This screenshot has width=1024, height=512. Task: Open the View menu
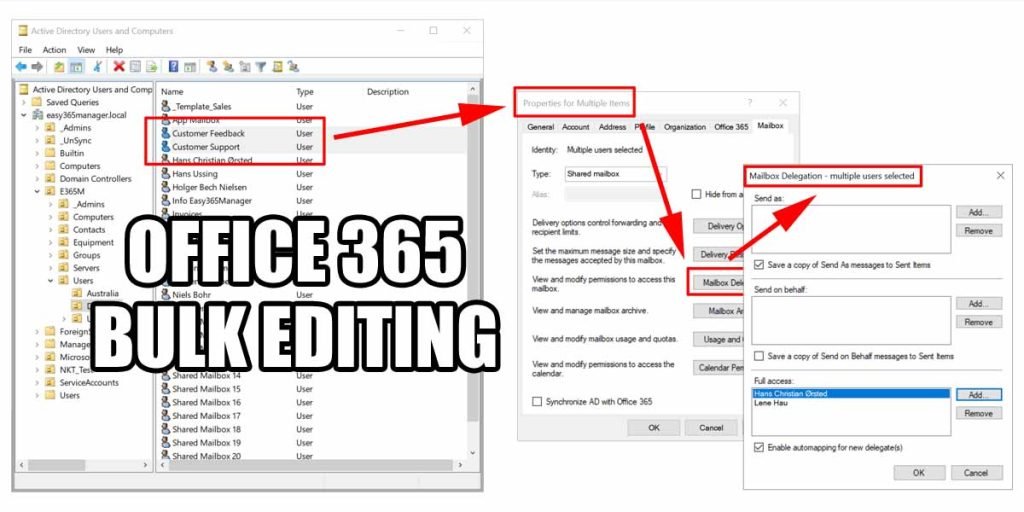coord(86,50)
